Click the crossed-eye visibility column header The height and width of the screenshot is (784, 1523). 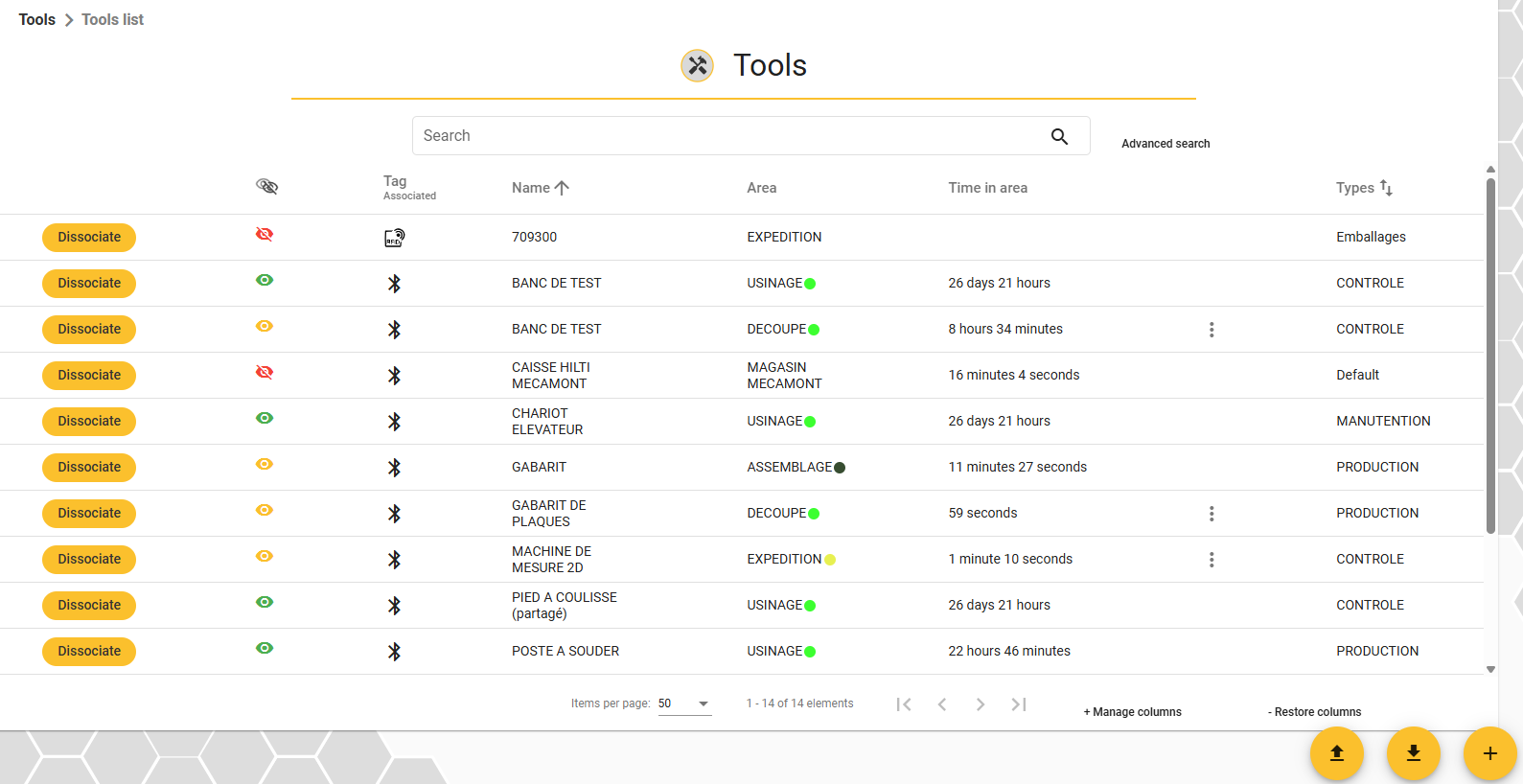(266, 186)
